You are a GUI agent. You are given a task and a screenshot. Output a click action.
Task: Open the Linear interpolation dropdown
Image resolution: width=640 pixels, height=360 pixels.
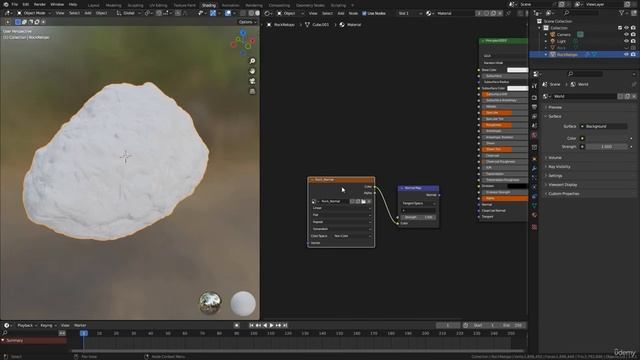[342, 208]
